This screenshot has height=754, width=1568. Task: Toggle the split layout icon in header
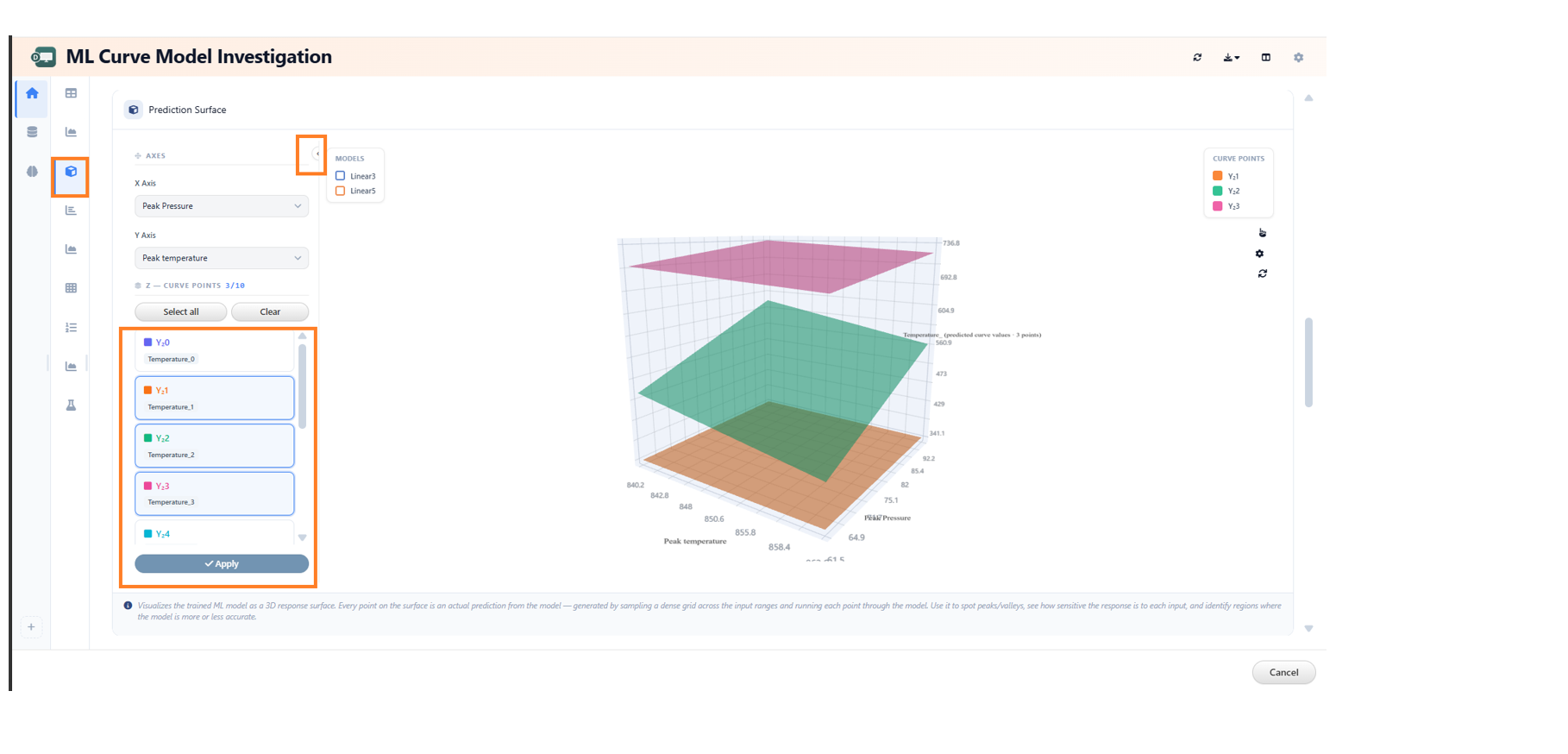(1265, 58)
